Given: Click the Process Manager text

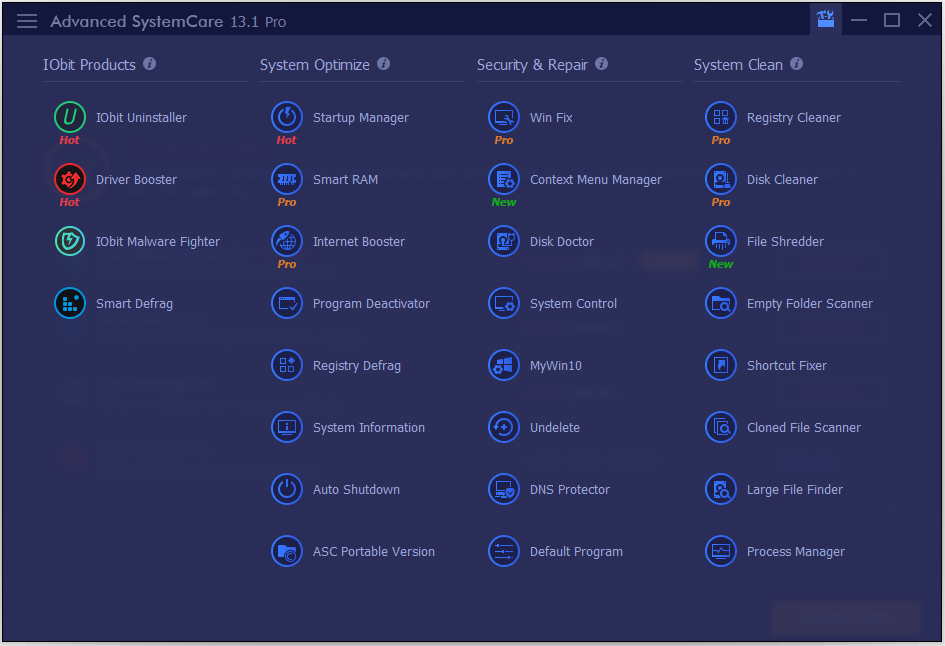Looking at the screenshot, I should tap(796, 552).
